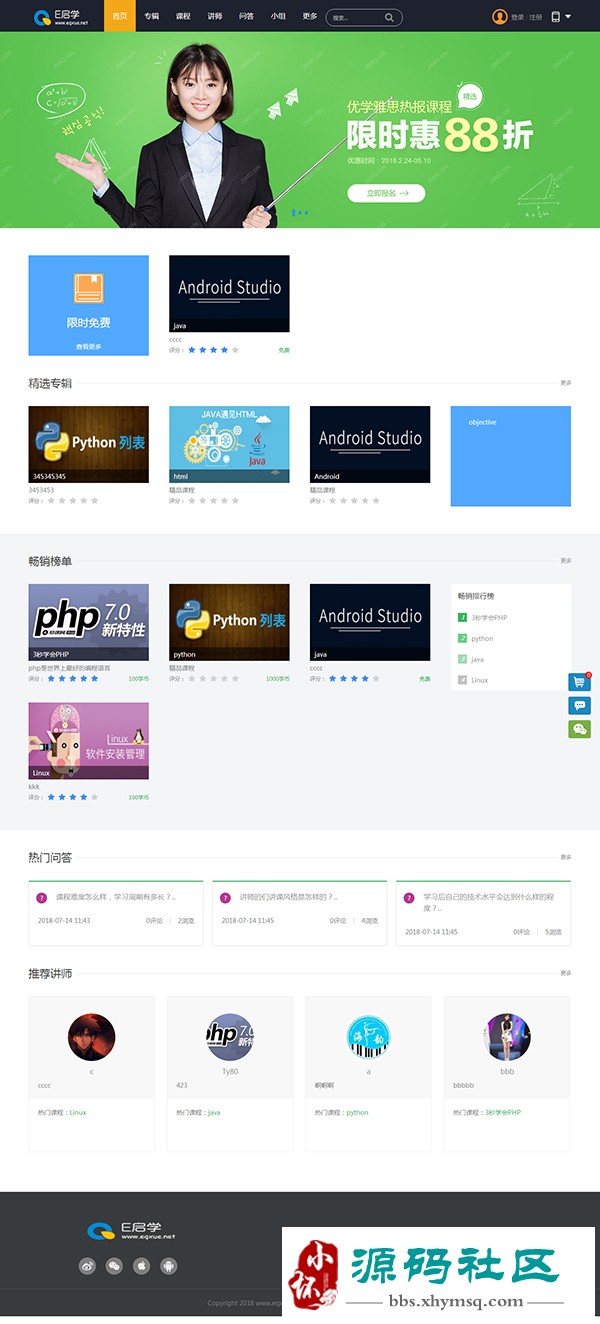Click 3秒学会PHP text in 畅销排行榜

tap(489, 618)
